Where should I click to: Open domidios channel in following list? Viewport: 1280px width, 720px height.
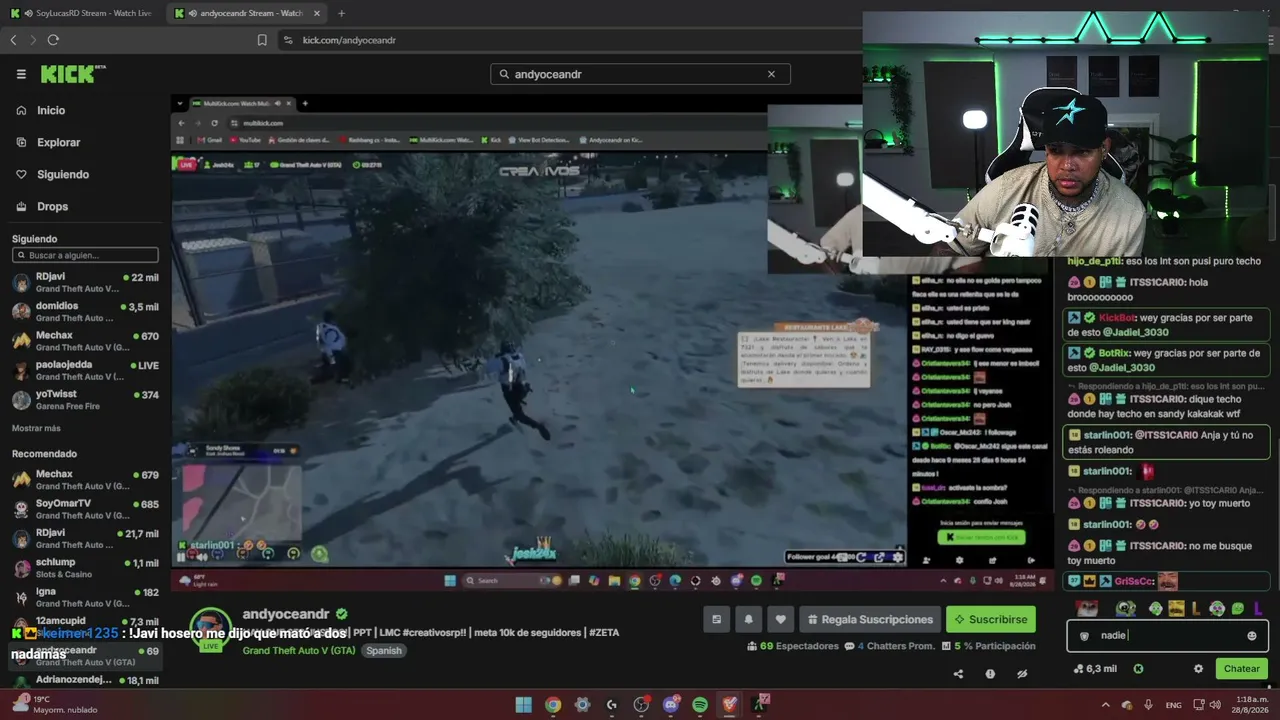click(x=85, y=313)
